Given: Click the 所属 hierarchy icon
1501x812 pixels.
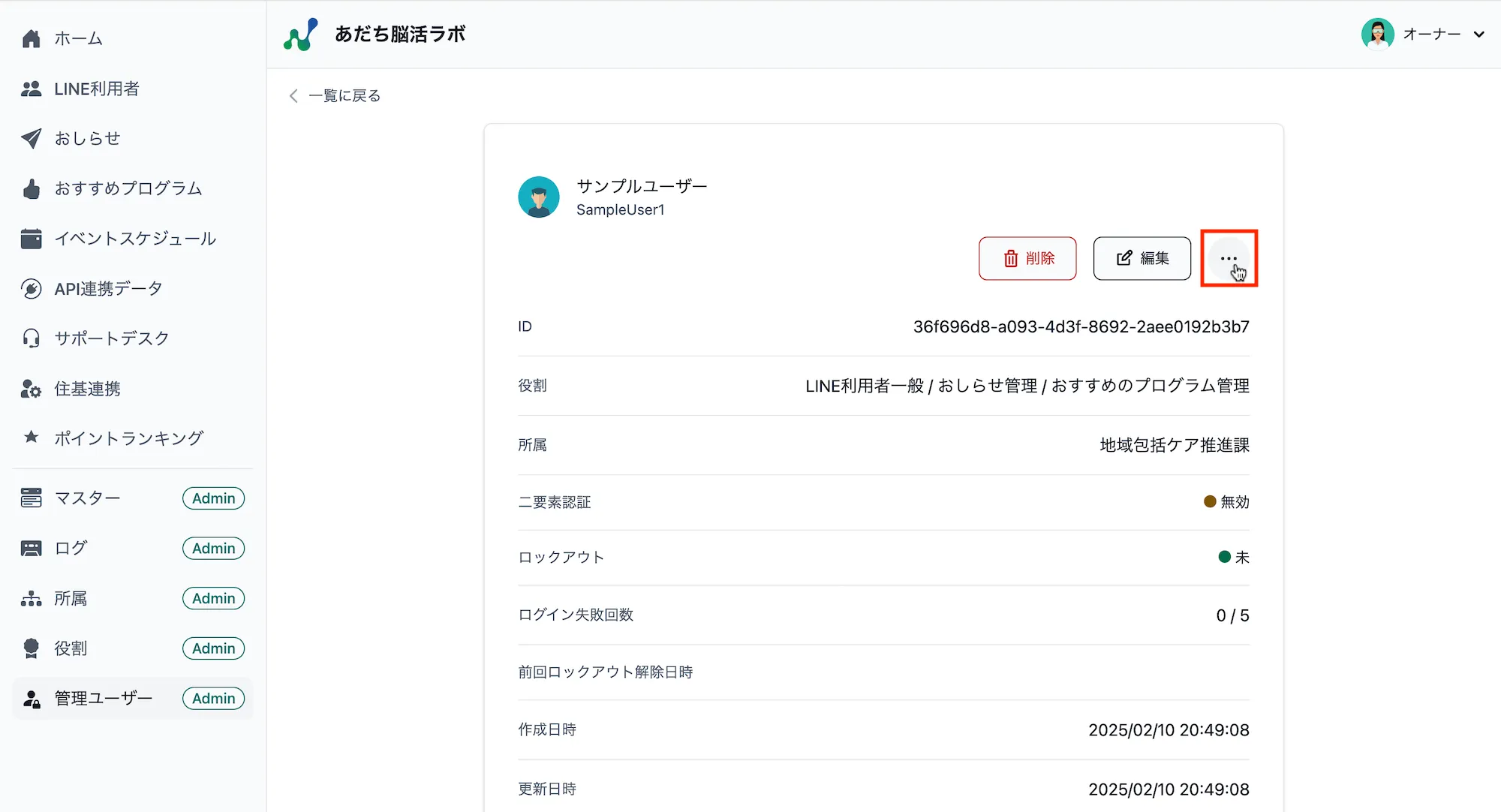Looking at the screenshot, I should [x=31, y=598].
